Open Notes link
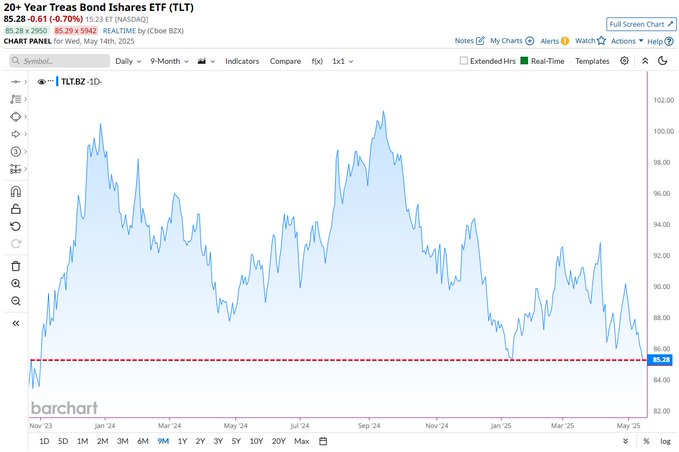 (469, 41)
